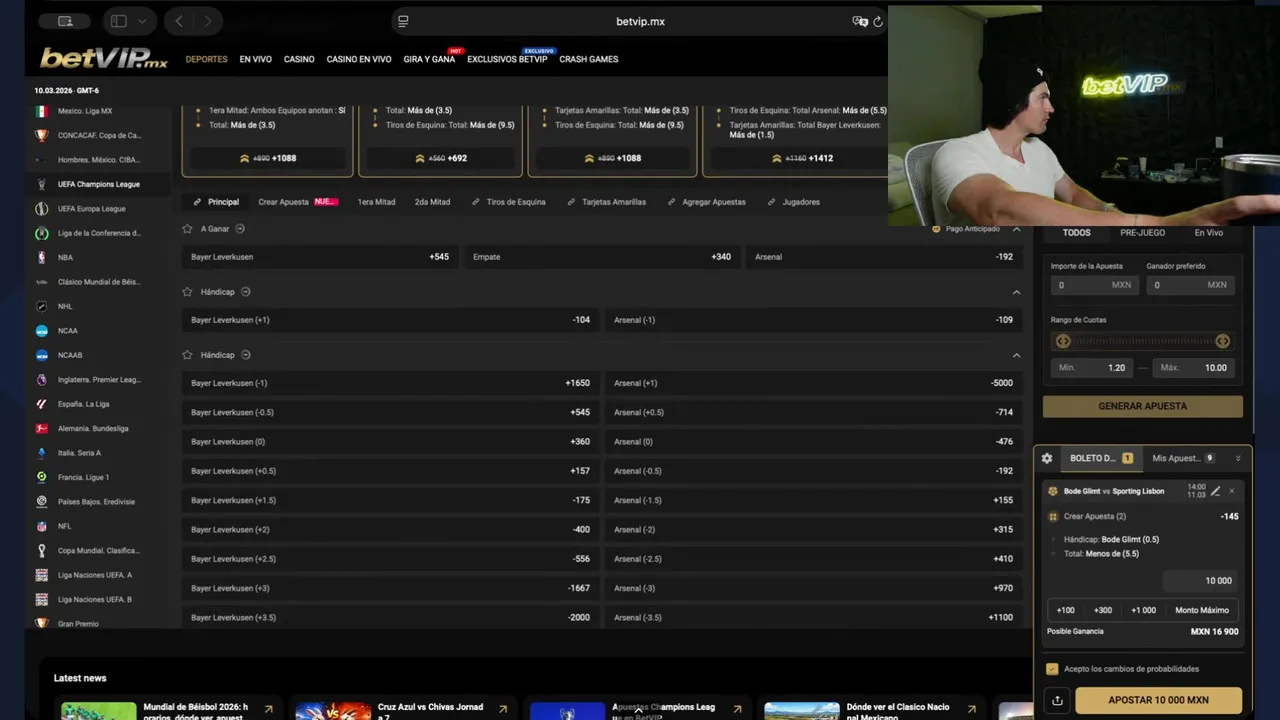Collapse the A Ganar market section
Image resolution: width=1280 pixels, height=720 pixels.
coord(1016,229)
